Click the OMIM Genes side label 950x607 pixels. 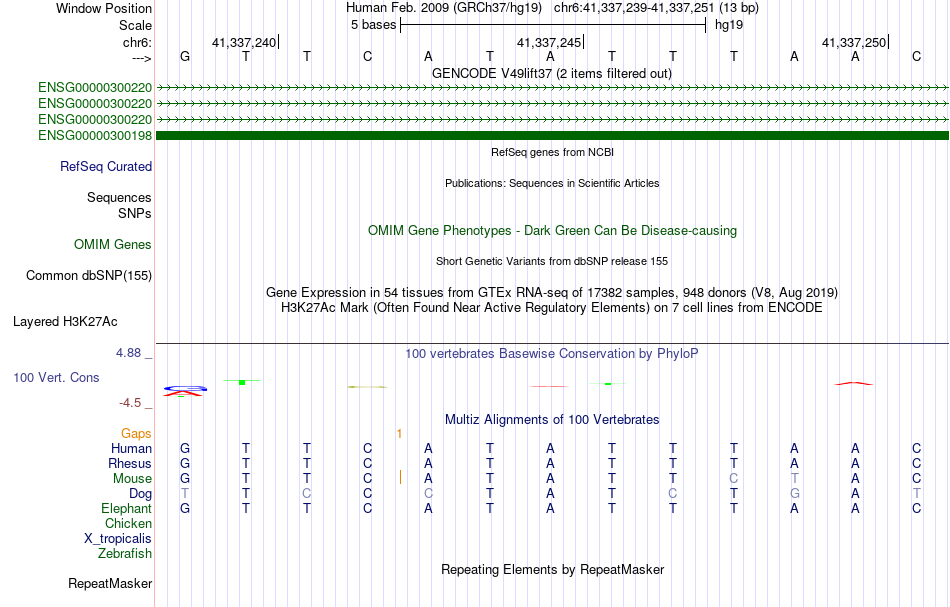(x=113, y=245)
